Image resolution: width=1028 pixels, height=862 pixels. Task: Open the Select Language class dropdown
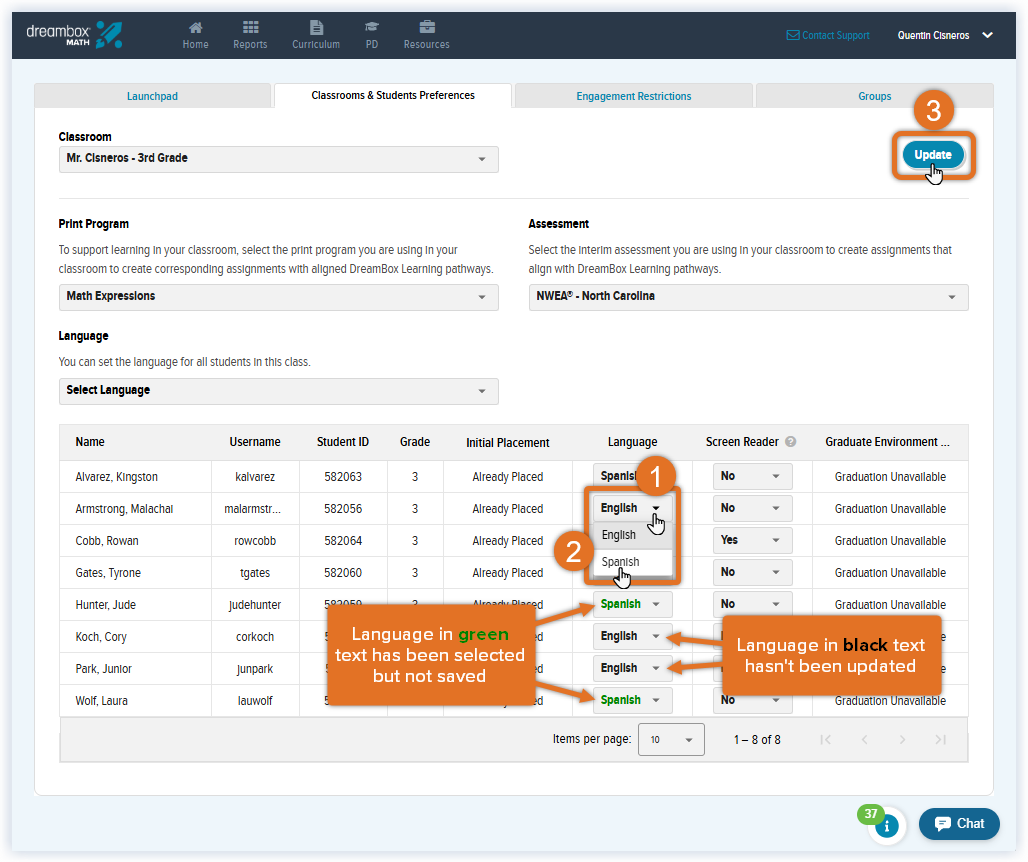(279, 391)
